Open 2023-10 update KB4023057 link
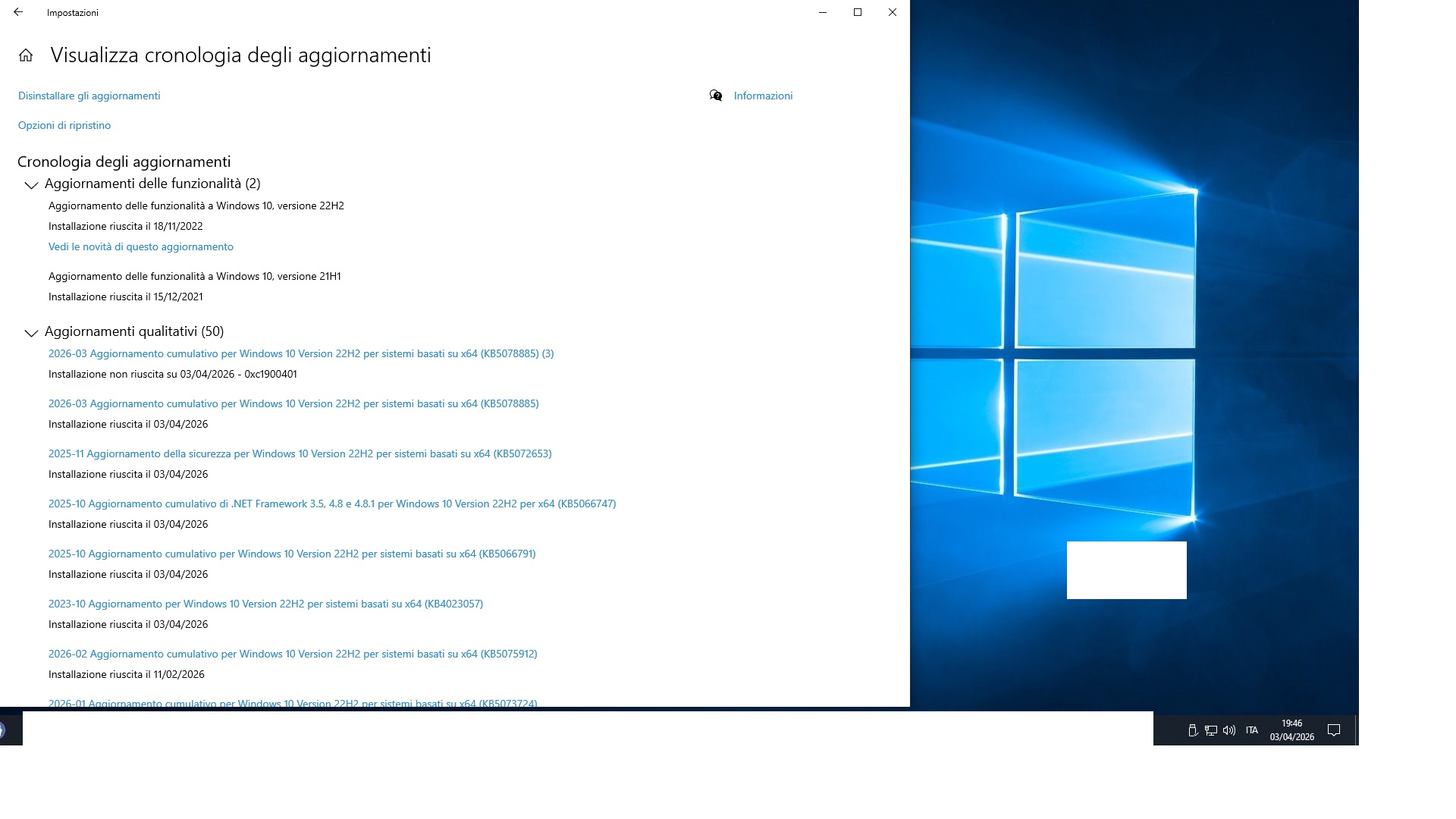1456x819 pixels. [x=265, y=604]
